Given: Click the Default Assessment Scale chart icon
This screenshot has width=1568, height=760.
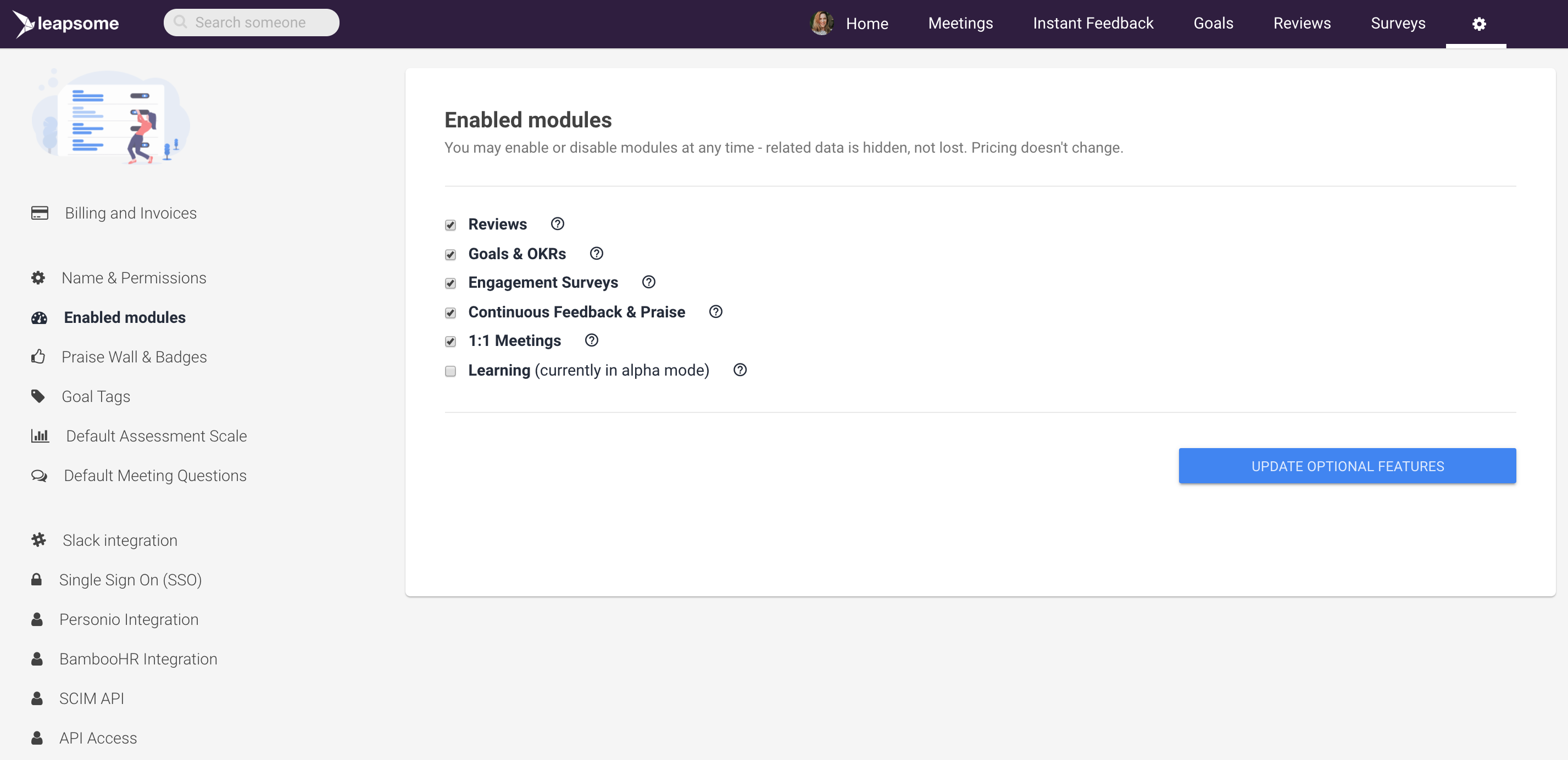Looking at the screenshot, I should [x=40, y=435].
